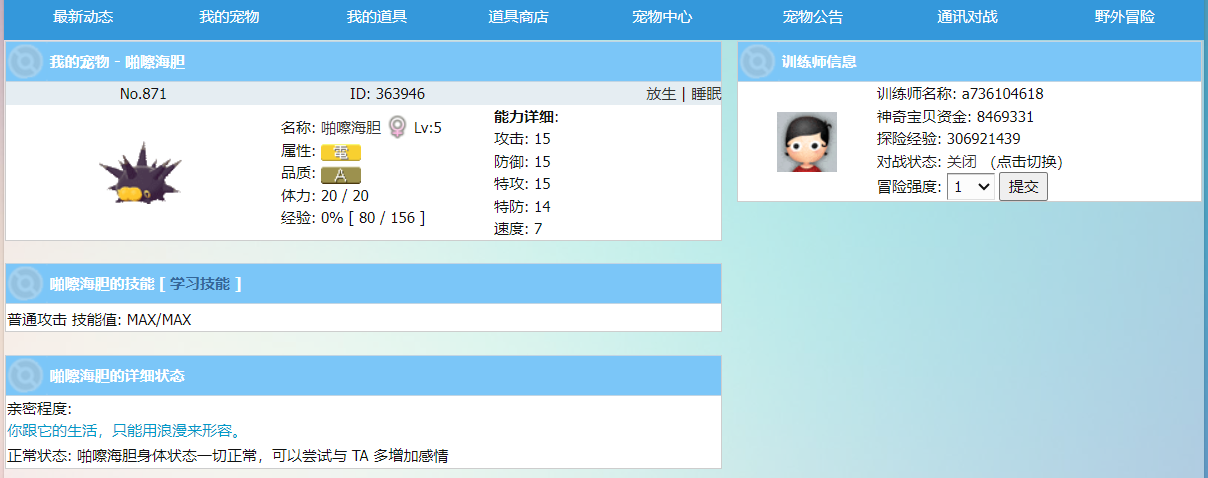Select the pet ID text 363946
The width and height of the screenshot is (1208, 478).
[x=400, y=94]
